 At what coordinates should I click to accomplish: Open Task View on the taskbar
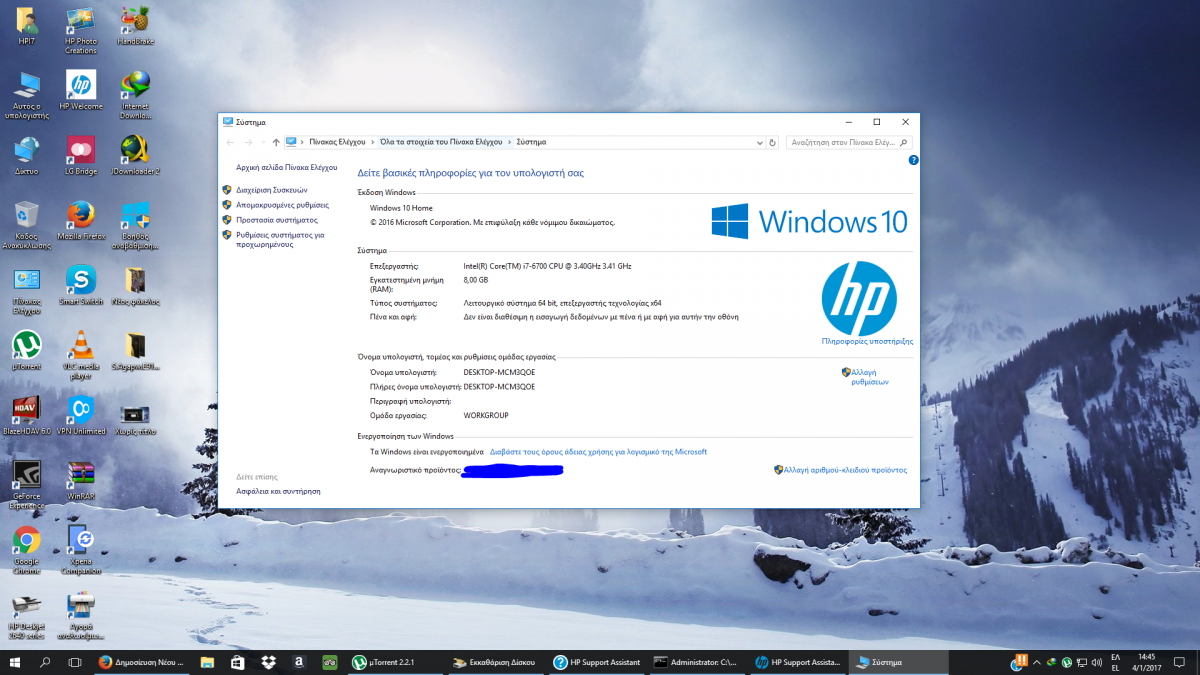point(75,662)
